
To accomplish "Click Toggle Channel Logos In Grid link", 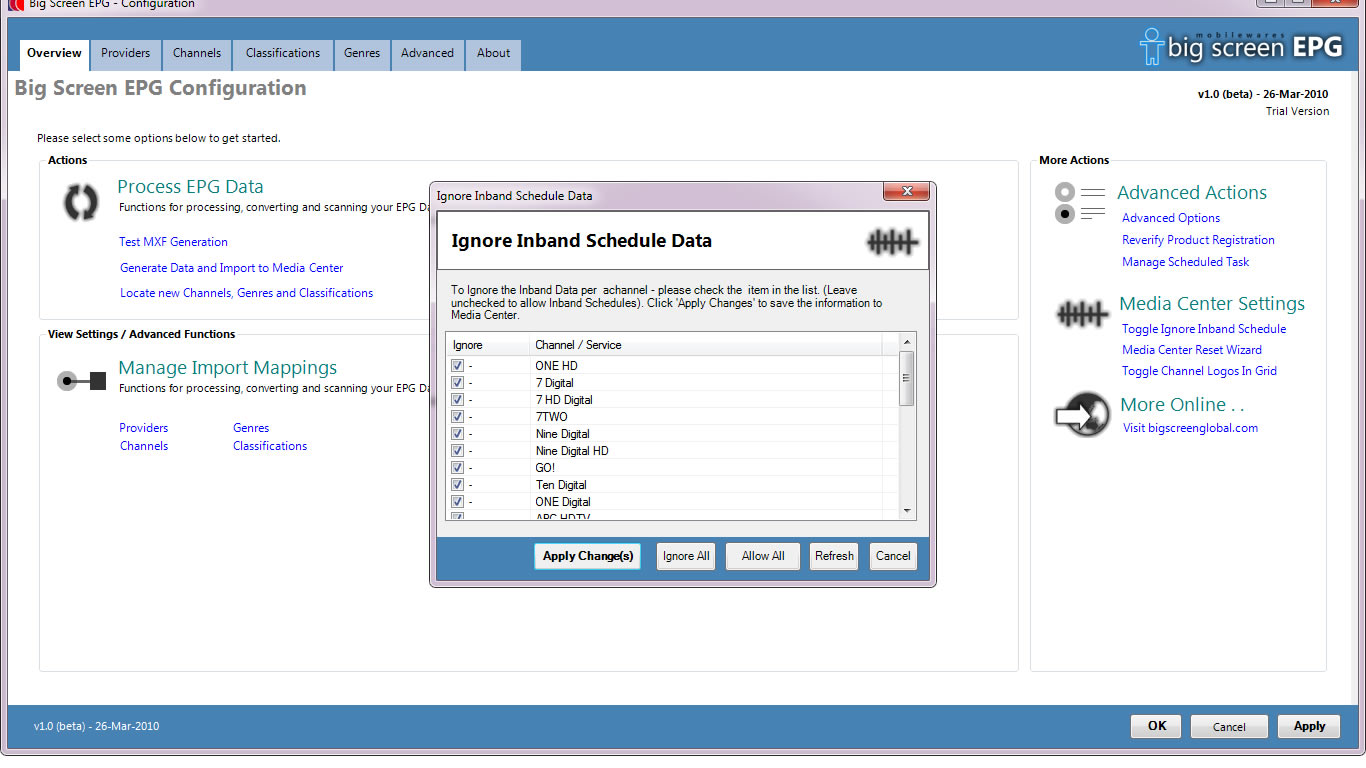I will pyautogui.click(x=1199, y=371).
